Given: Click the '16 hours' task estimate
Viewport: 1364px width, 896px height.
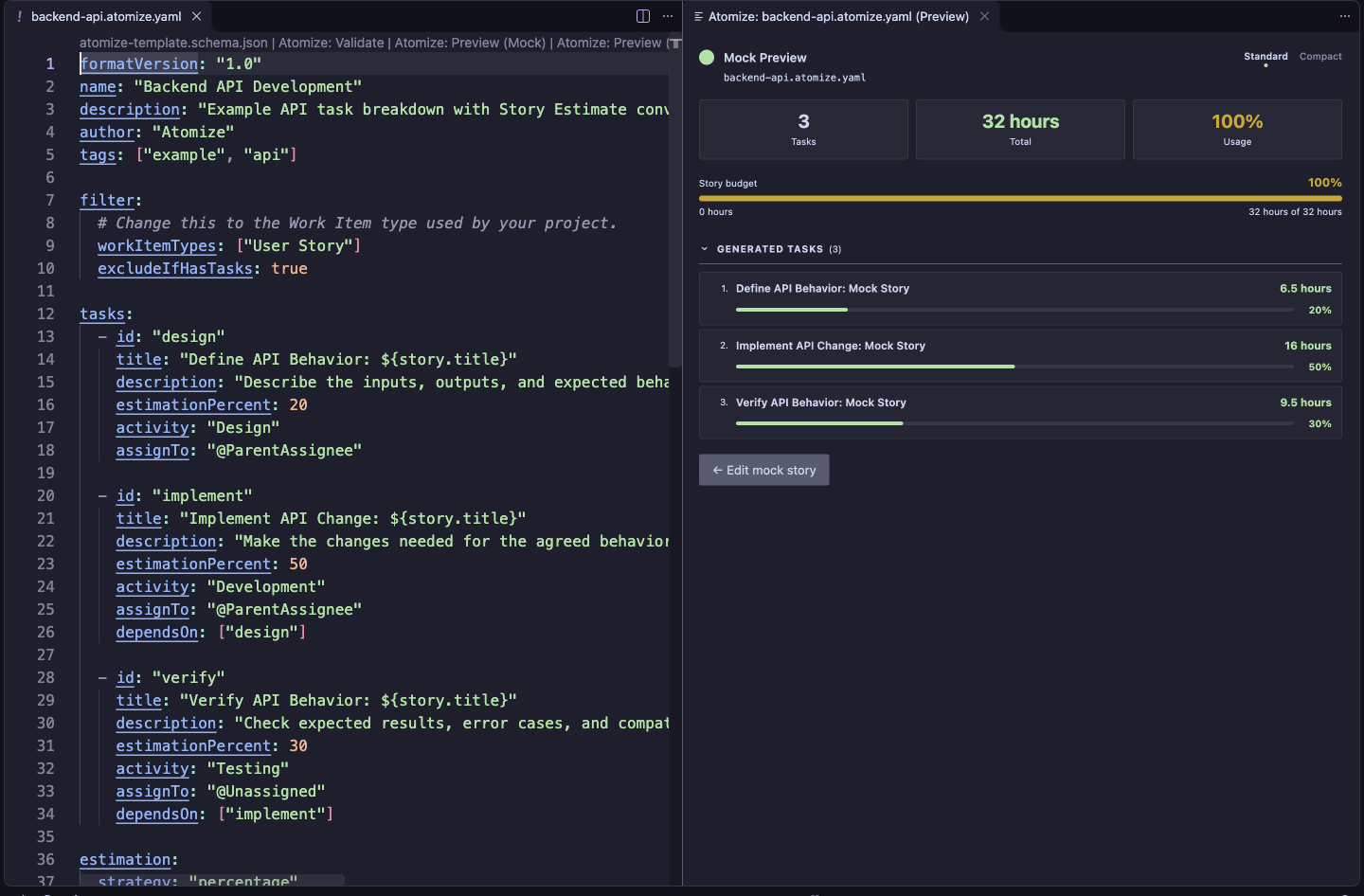Looking at the screenshot, I should pyautogui.click(x=1308, y=346).
